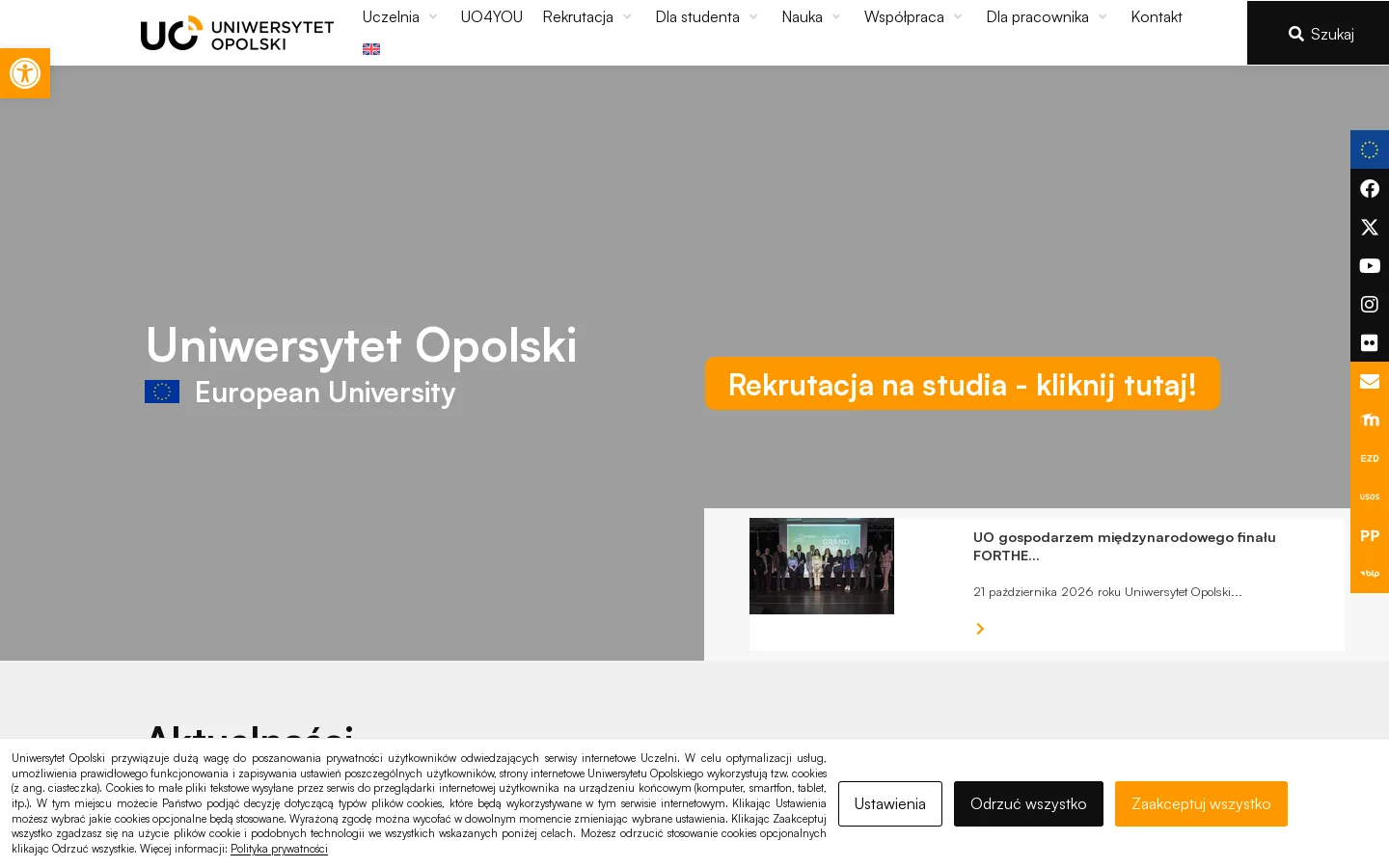The width and height of the screenshot is (1389, 868).
Task: Open the Moodle sidebar icon
Action: [x=1370, y=420]
